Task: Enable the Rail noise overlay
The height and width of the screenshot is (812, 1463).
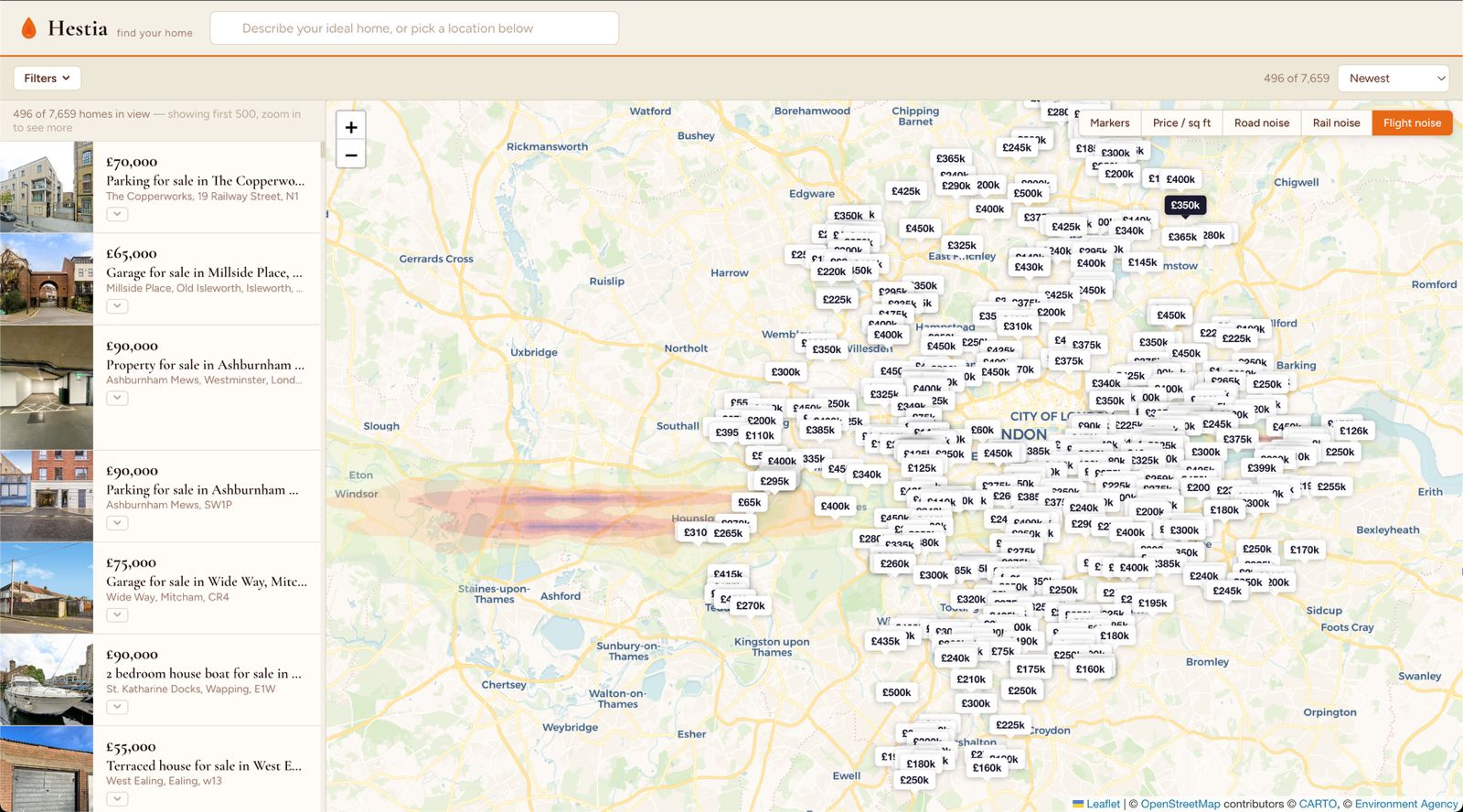Action: [1336, 123]
